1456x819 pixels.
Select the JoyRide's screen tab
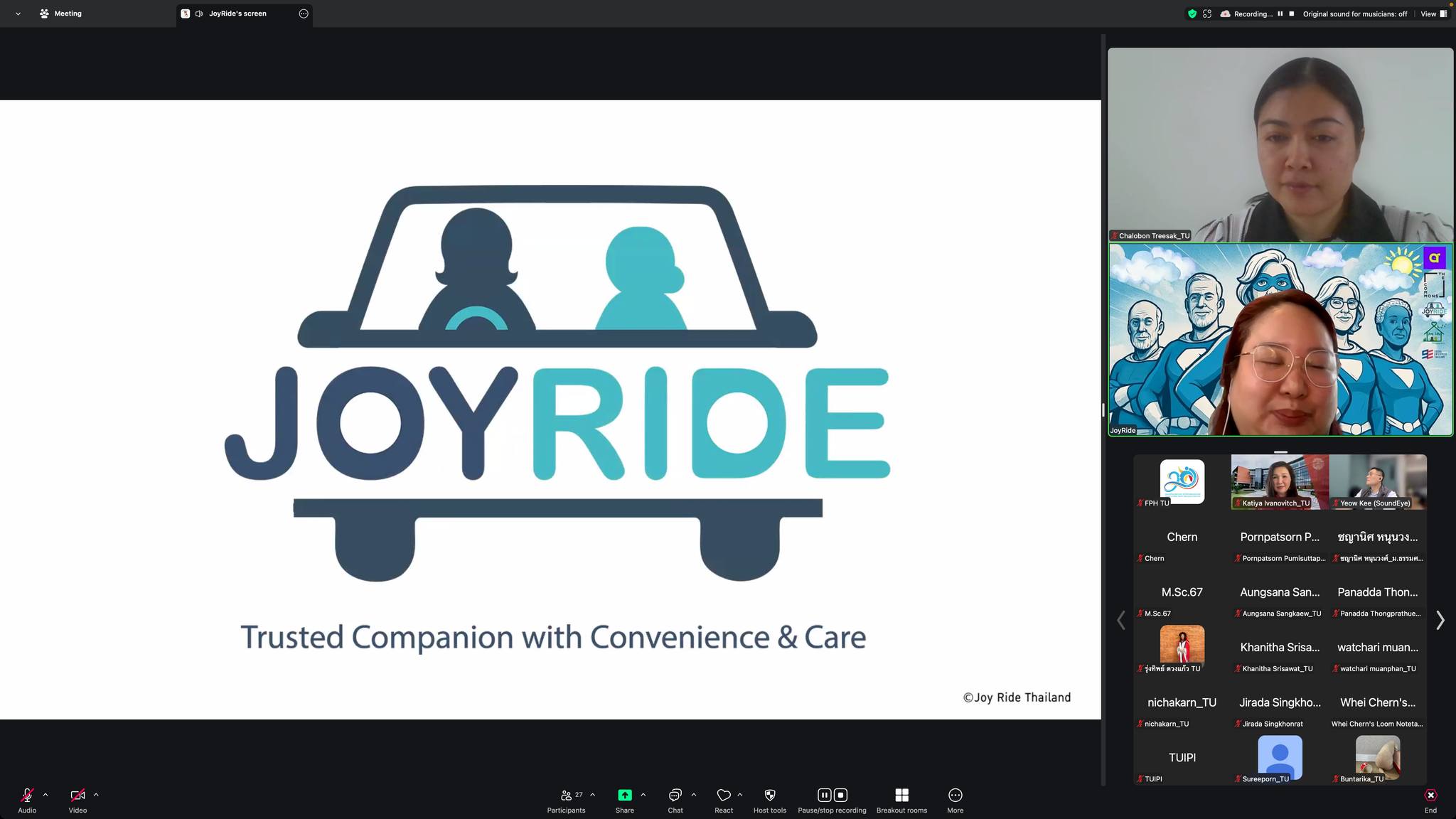click(x=237, y=14)
